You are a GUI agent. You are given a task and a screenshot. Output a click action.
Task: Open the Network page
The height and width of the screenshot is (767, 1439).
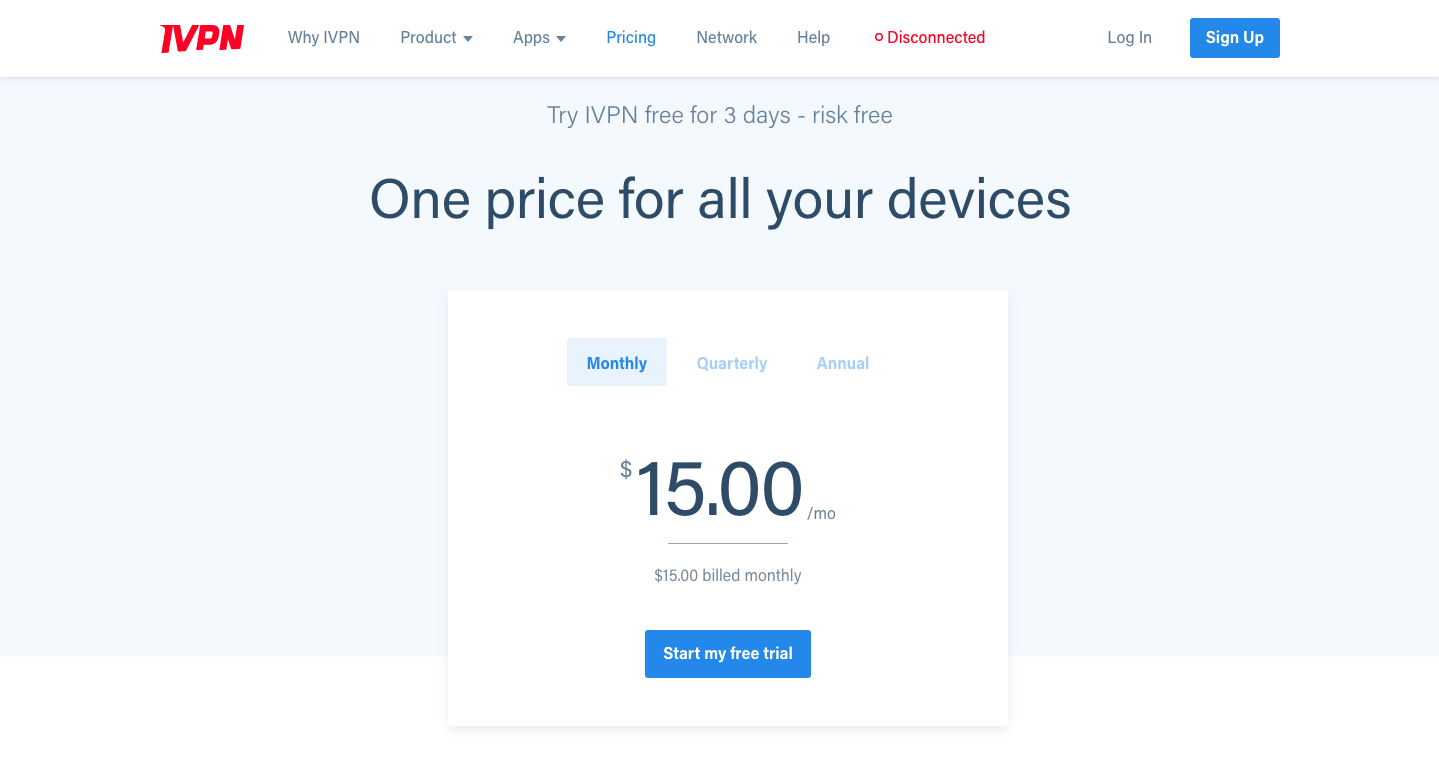pos(727,37)
